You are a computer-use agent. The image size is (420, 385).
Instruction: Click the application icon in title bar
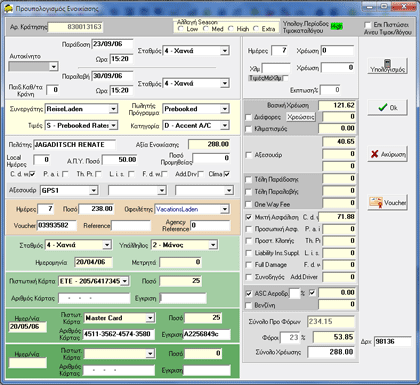pyautogui.click(x=8, y=8)
